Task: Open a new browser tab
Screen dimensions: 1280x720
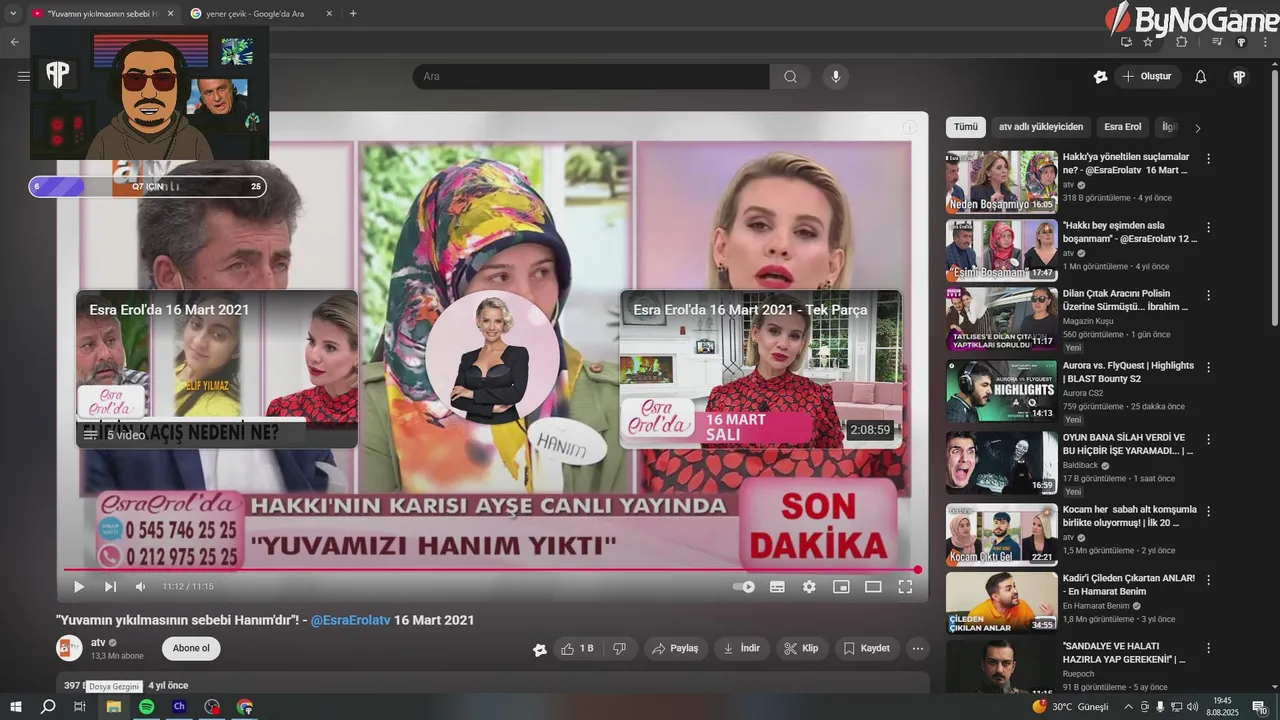Action: [353, 14]
